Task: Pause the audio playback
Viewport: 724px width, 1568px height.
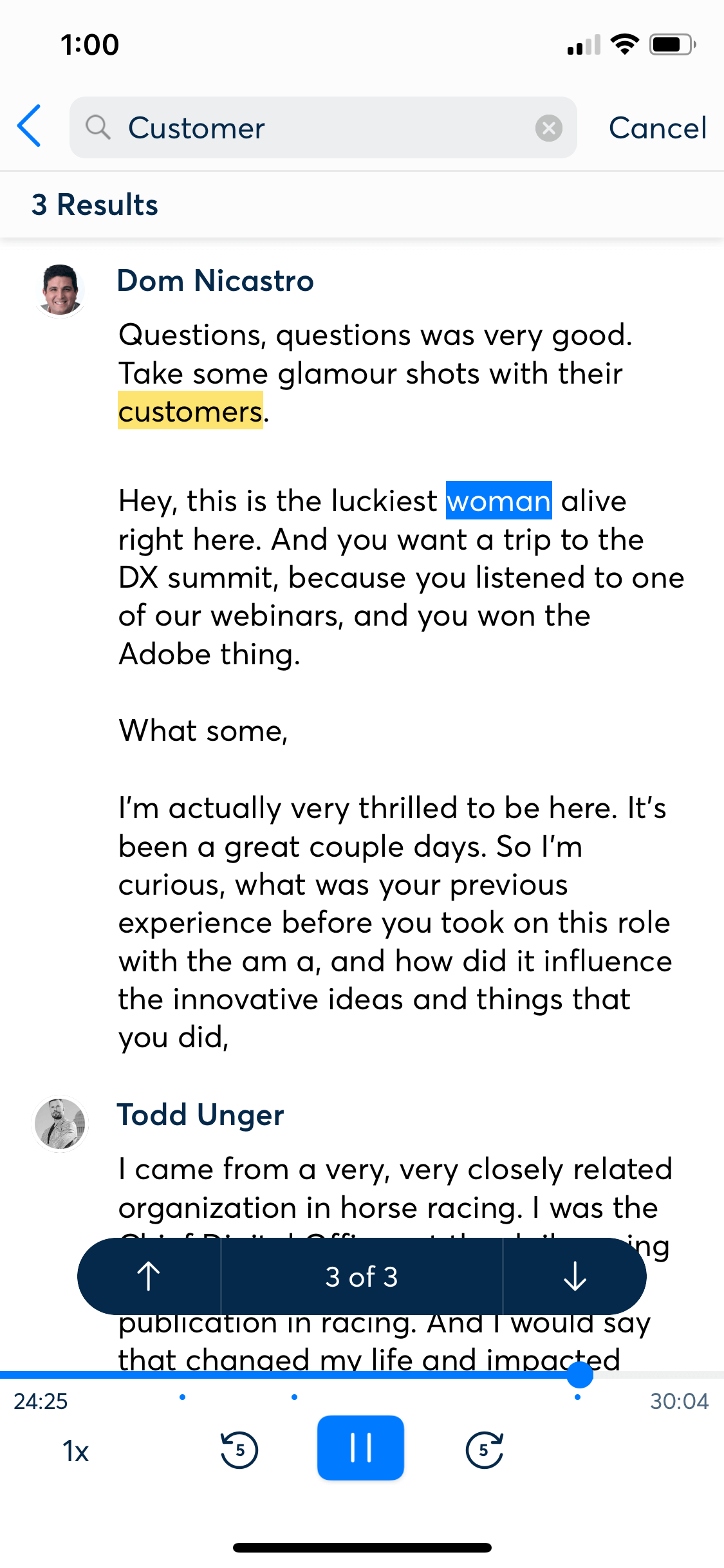Action: click(360, 1447)
